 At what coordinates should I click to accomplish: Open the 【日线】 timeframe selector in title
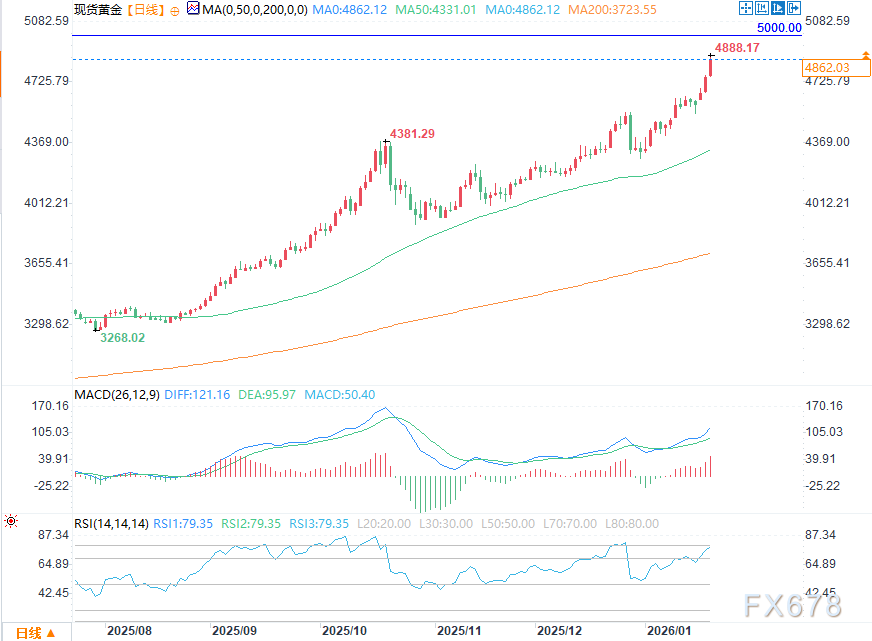pyautogui.click(x=144, y=10)
